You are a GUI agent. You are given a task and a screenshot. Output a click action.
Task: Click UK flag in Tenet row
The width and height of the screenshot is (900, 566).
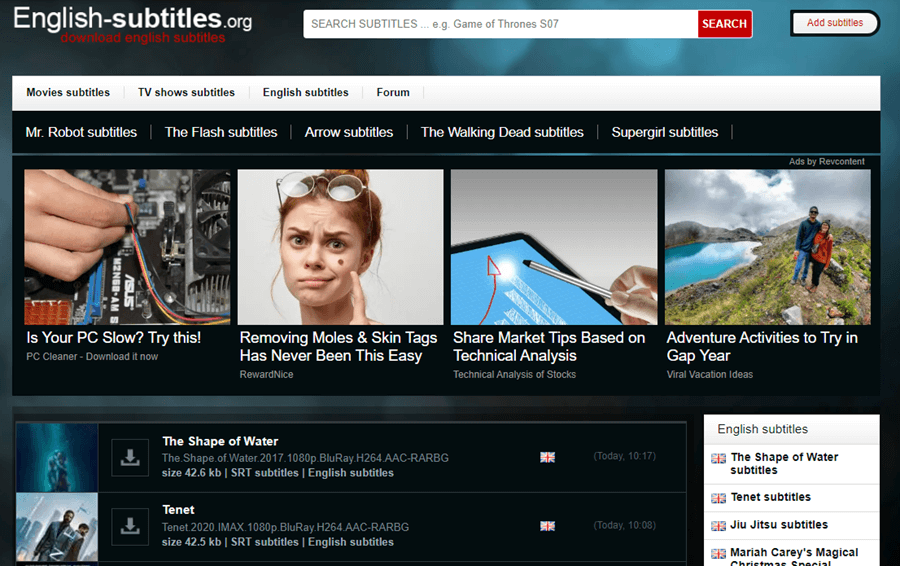coord(548,526)
